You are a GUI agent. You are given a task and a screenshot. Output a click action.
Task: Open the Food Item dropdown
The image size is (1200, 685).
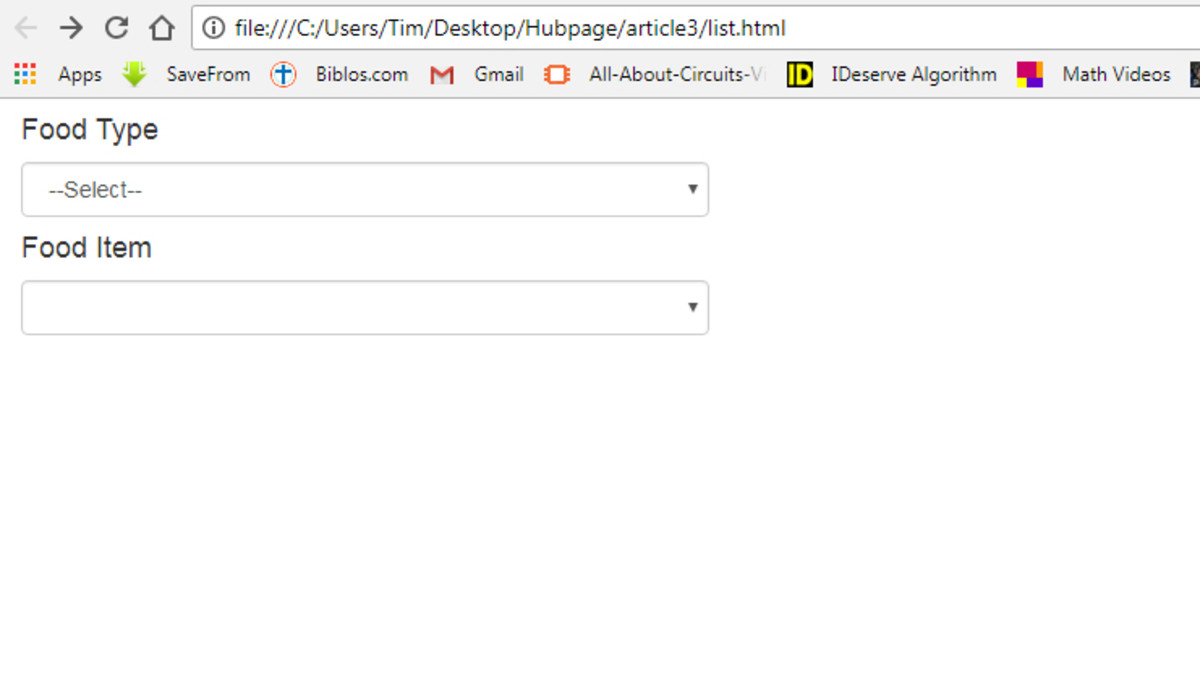pos(364,307)
